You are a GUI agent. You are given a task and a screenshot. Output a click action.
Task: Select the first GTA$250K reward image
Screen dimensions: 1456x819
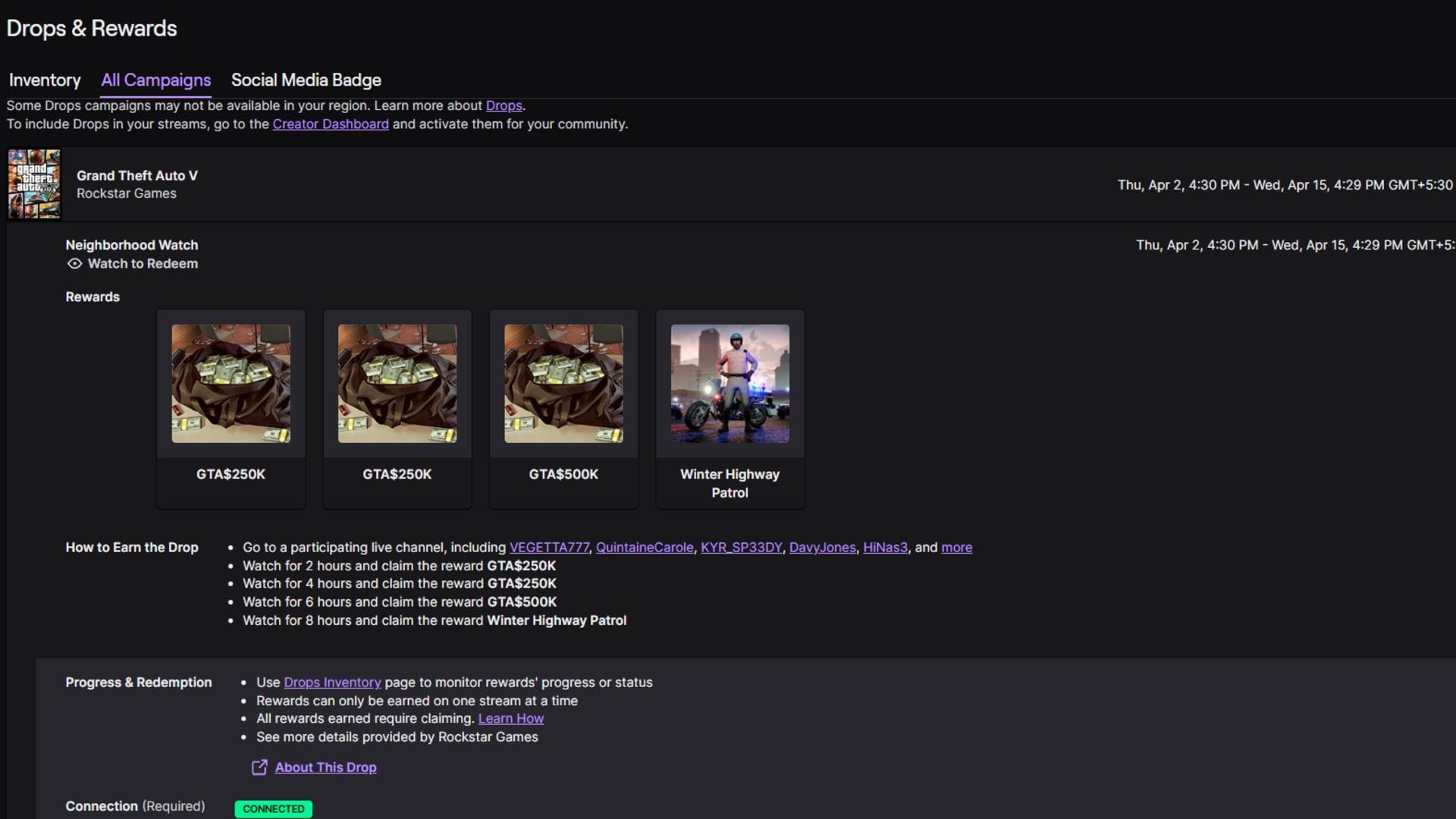[231, 384]
